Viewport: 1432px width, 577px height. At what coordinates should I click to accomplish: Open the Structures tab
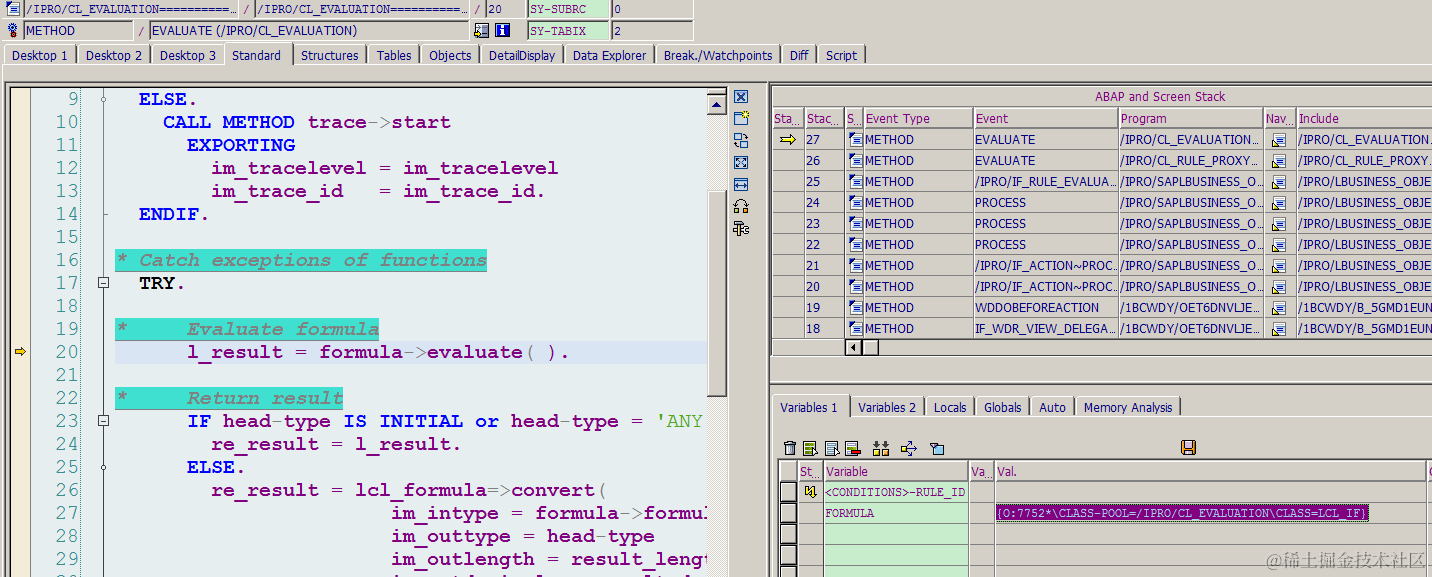pyautogui.click(x=329, y=55)
